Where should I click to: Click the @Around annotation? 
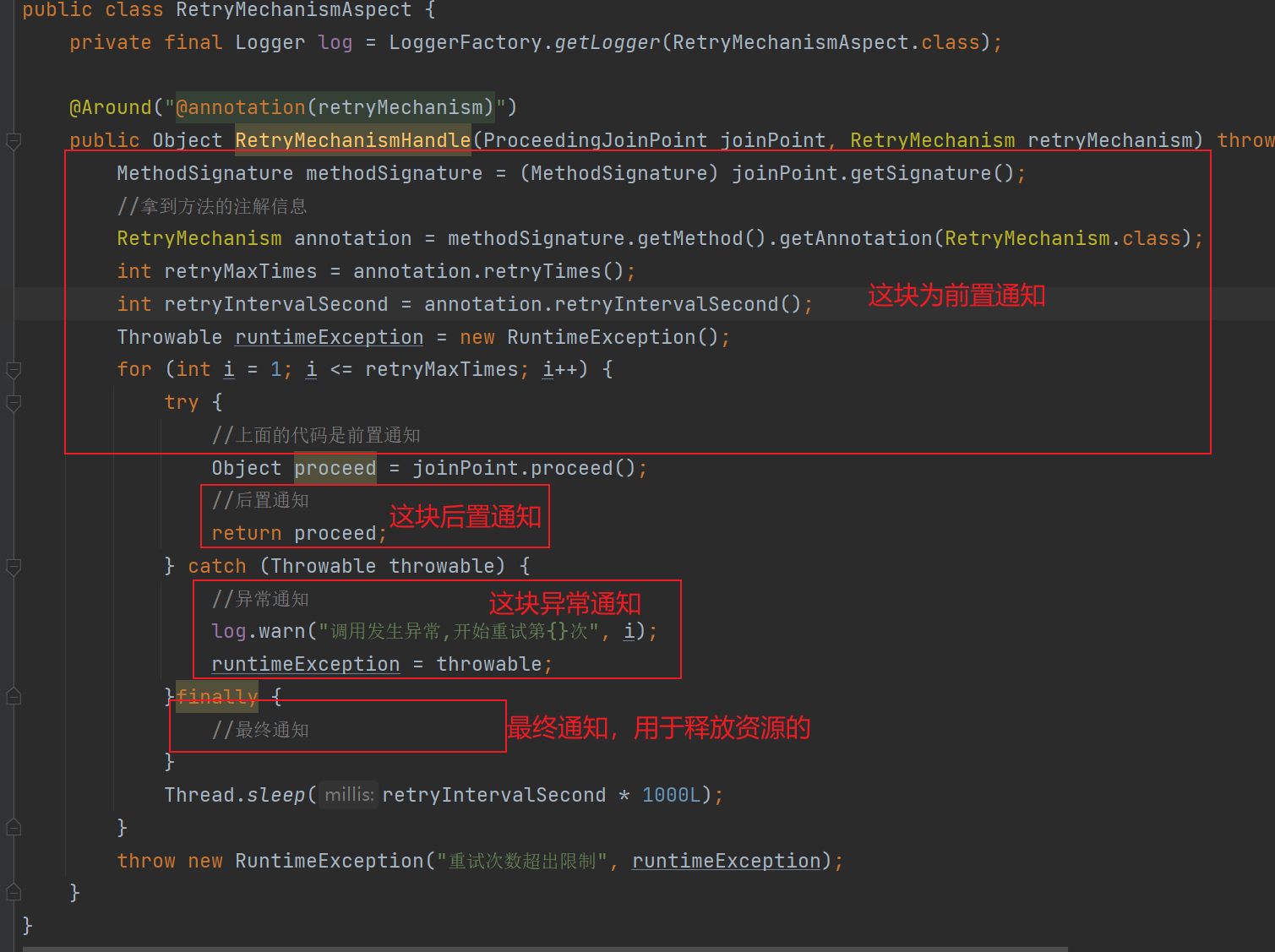point(111,107)
